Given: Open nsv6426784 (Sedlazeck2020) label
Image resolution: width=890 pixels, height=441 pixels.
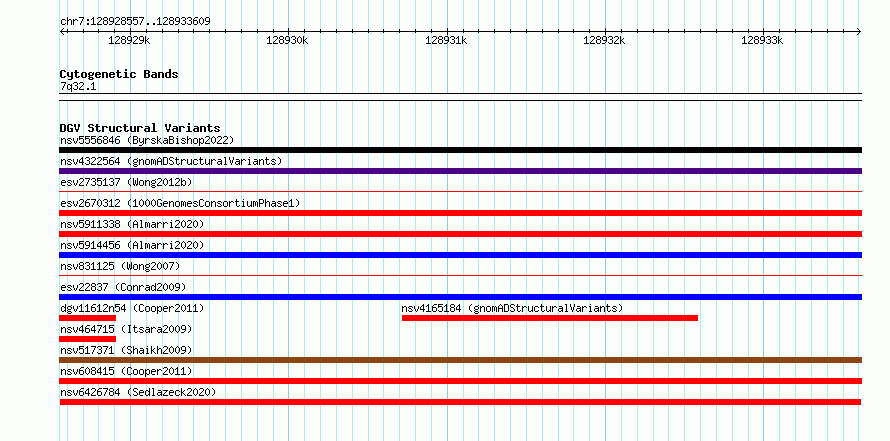Looking at the screenshot, I should [x=138, y=392].
